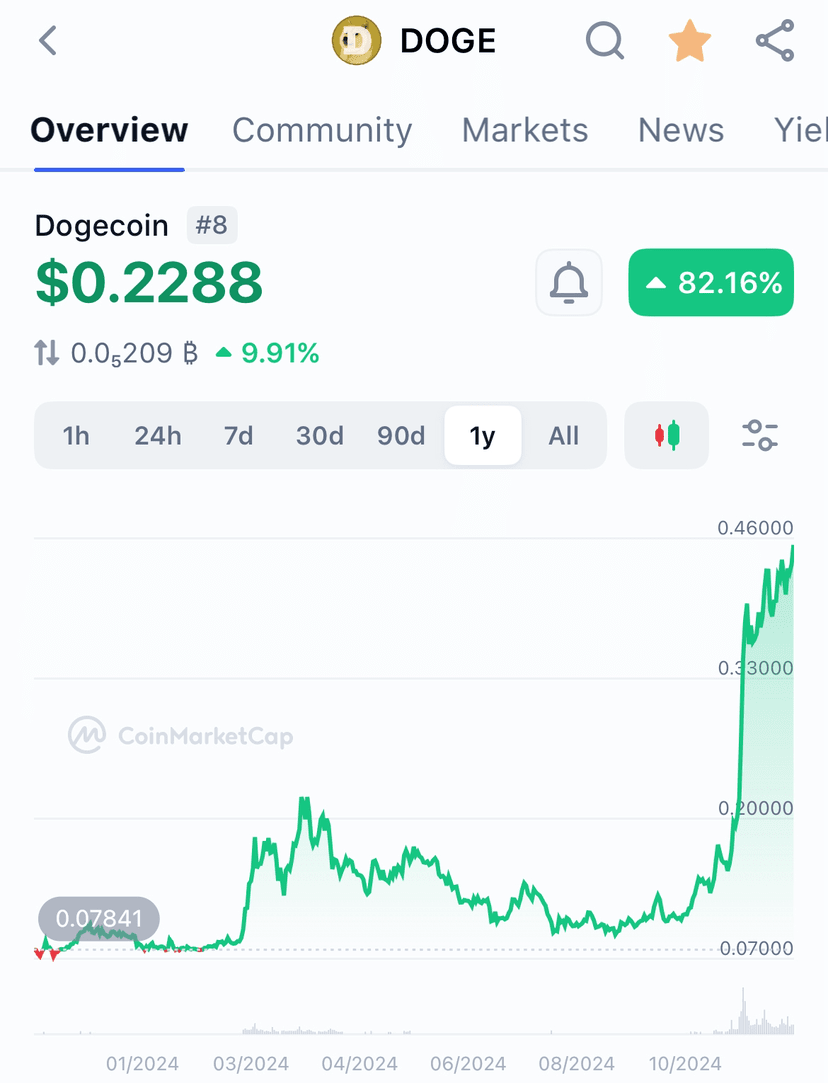This screenshot has height=1083, width=828.
Task: Tap the 0.46000 axis label
Action: [755, 528]
